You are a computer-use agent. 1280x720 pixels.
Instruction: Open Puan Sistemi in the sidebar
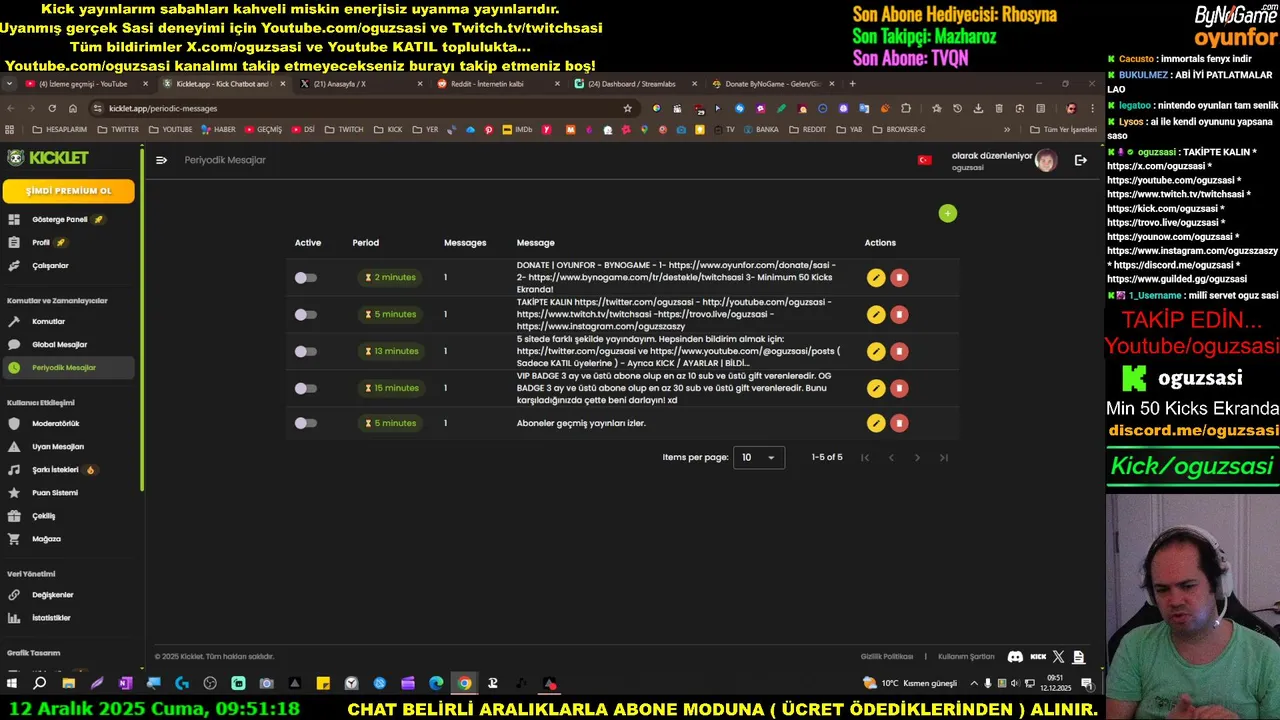point(68,492)
